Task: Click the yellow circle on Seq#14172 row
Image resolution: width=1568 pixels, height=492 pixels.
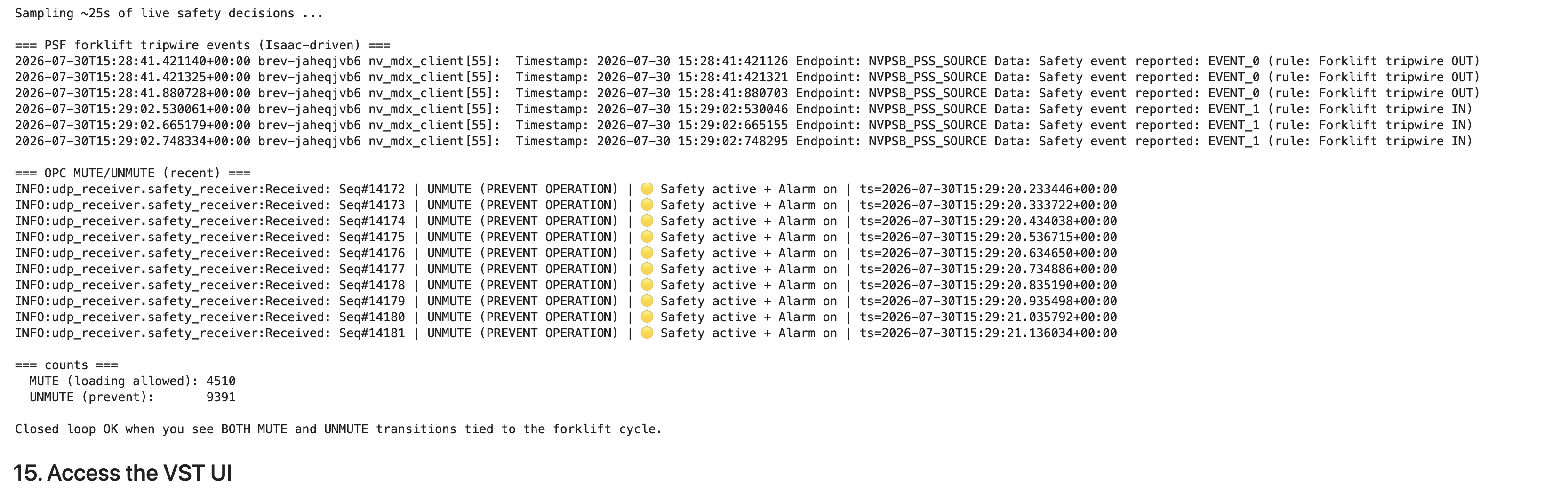Action: tap(647, 189)
